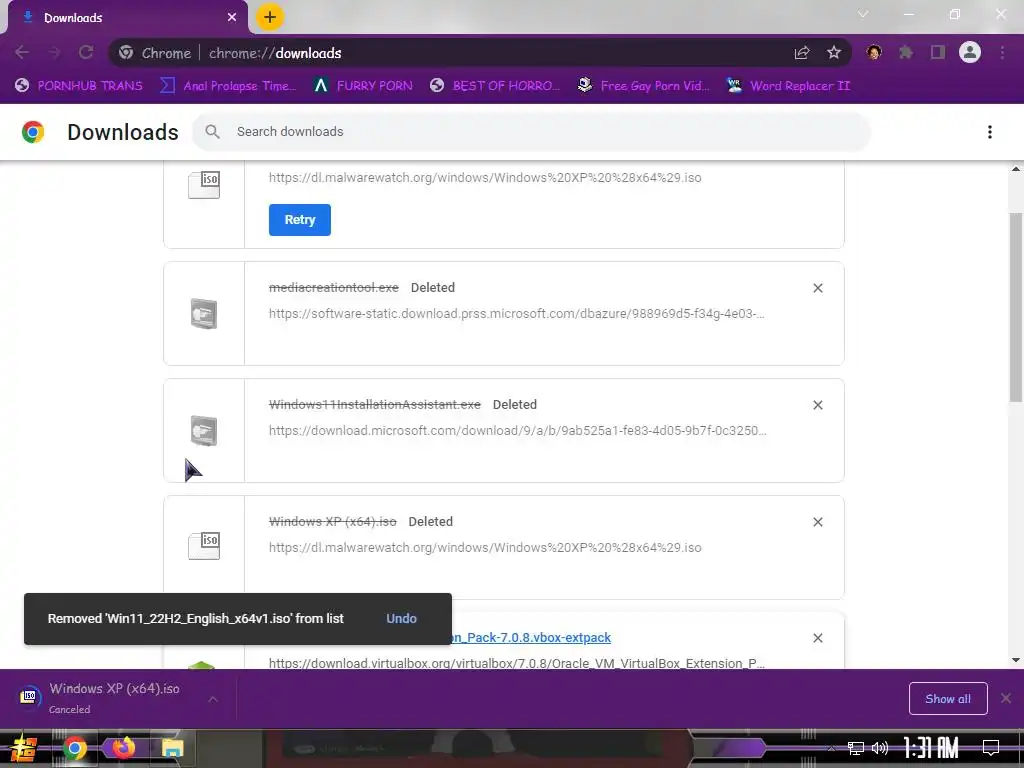The height and width of the screenshot is (768, 1024).
Task: Open the volume control in system tray
Action: click(880, 748)
